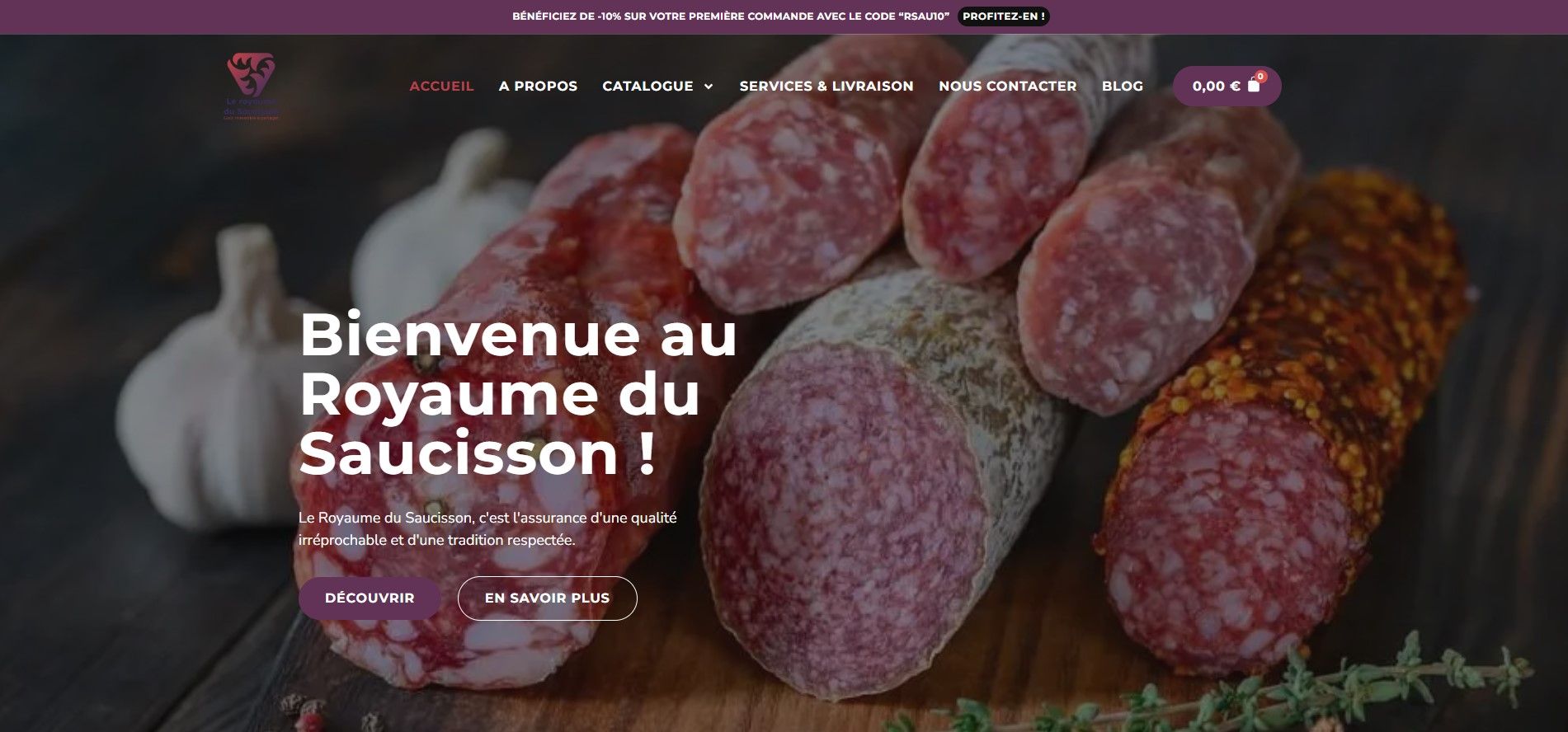1568x732 pixels.
Task: Click the 0,00 € cart total
Action: [x=1216, y=86]
